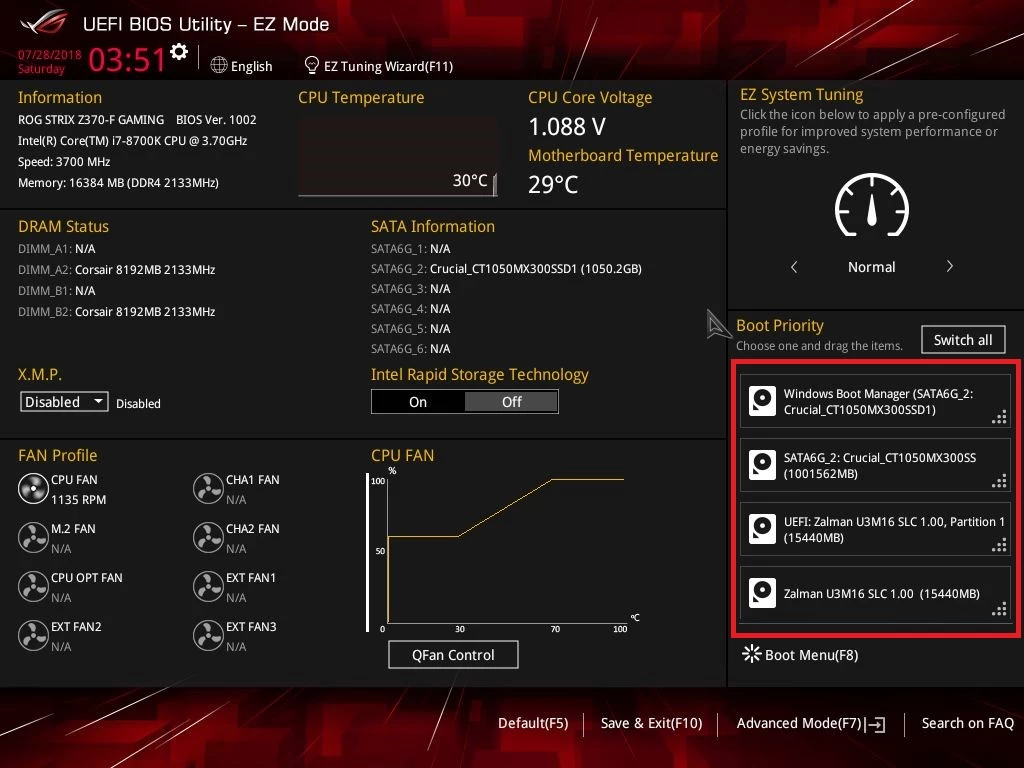
Task: Turn Intel Rapid Storage Technology On
Action: coord(418,402)
